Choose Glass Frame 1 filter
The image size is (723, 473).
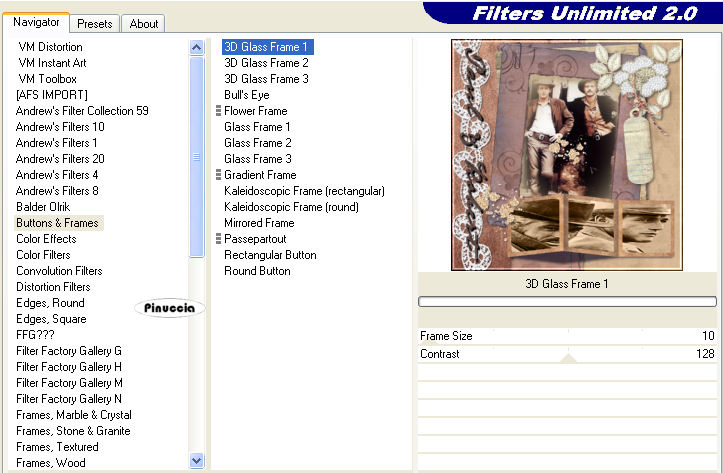click(x=257, y=127)
